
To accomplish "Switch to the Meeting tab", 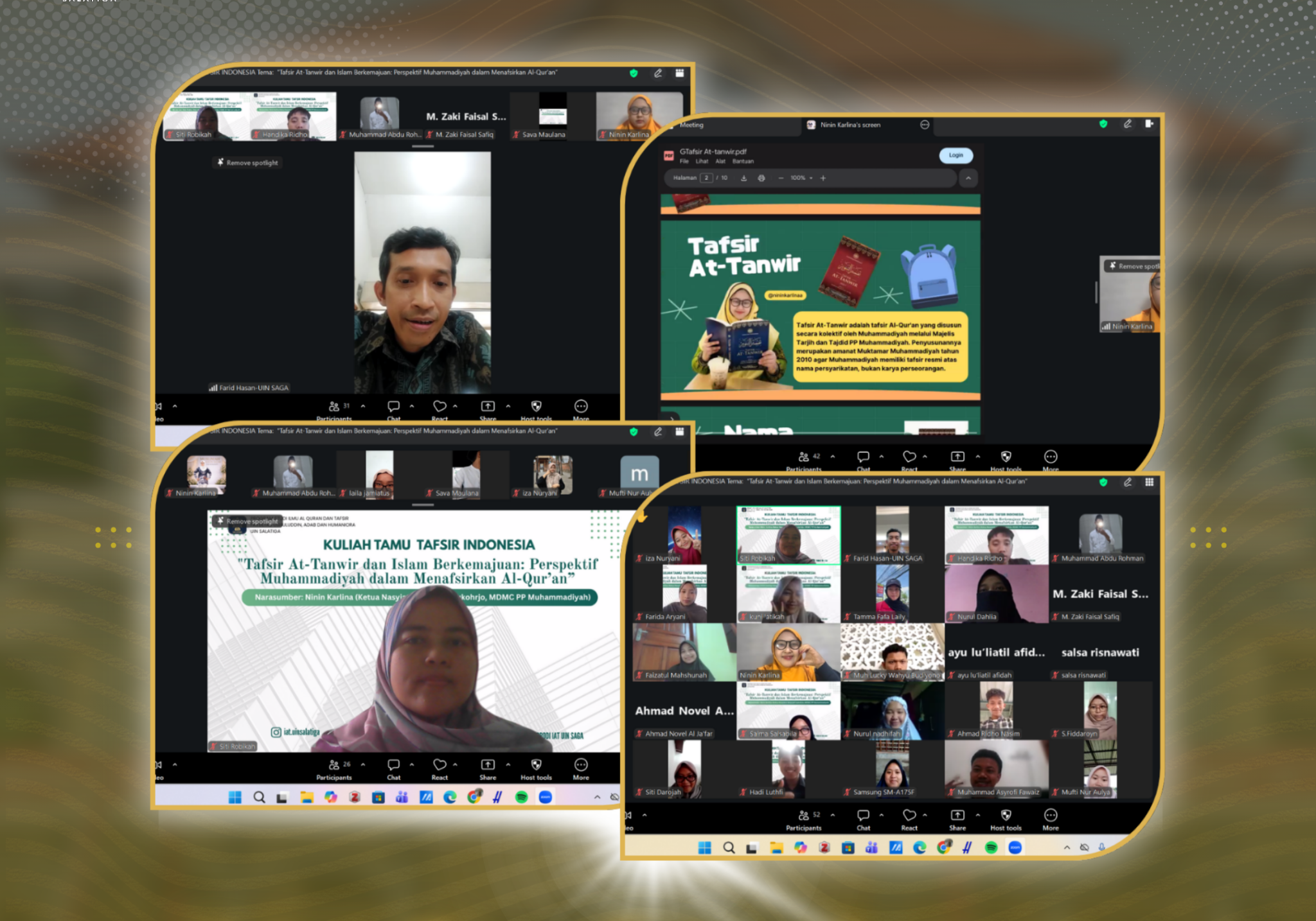I will coord(691,125).
